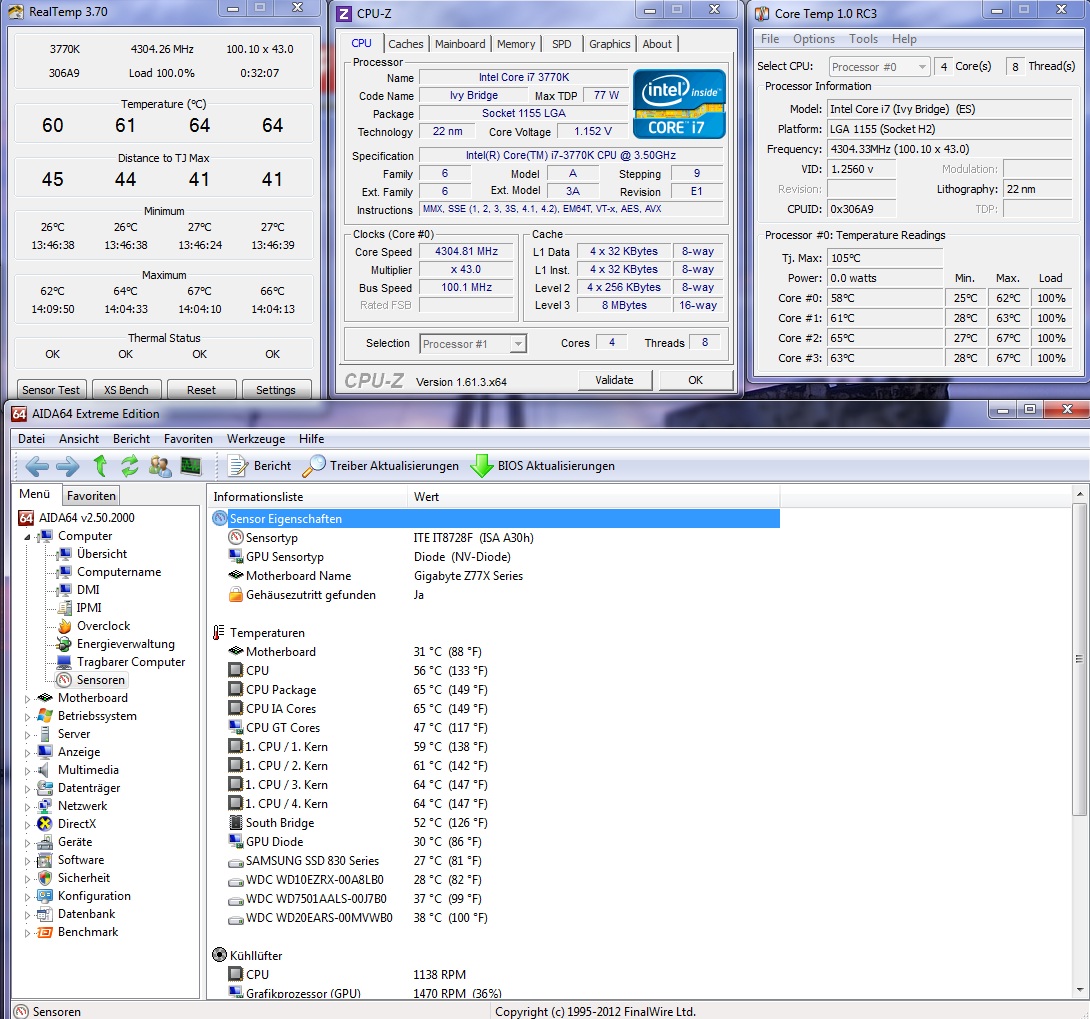
Task: Select the Sensor Eigenschaften row
Action: [495, 519]
